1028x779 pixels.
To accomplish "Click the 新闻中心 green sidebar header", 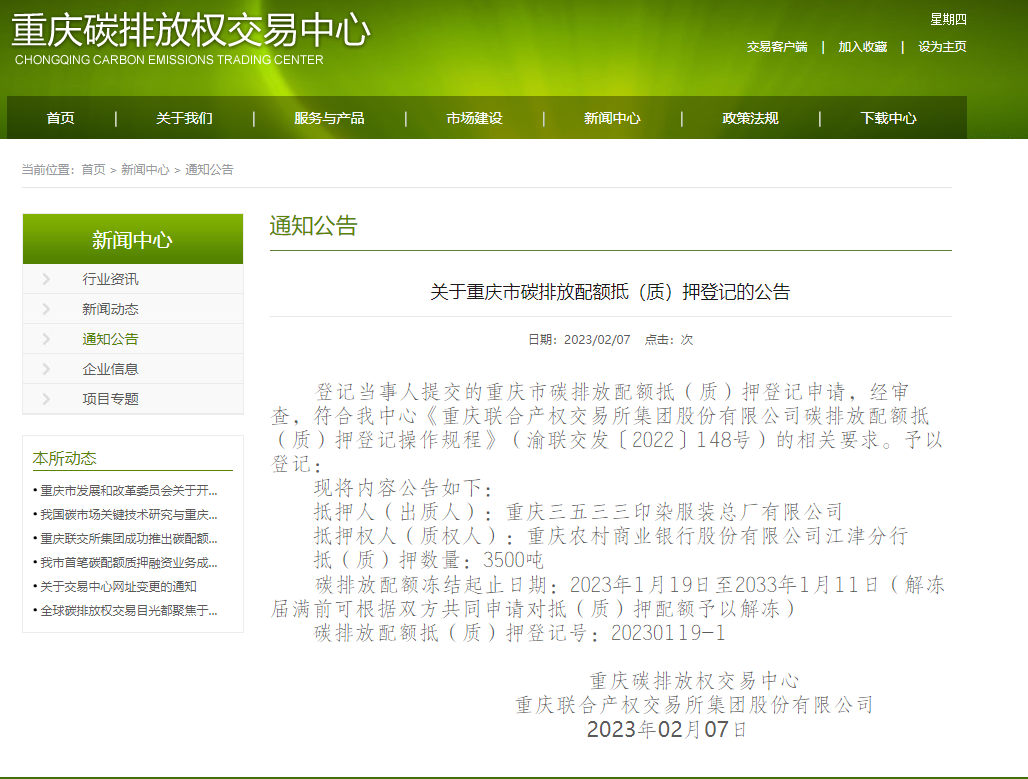I will 132,239.
